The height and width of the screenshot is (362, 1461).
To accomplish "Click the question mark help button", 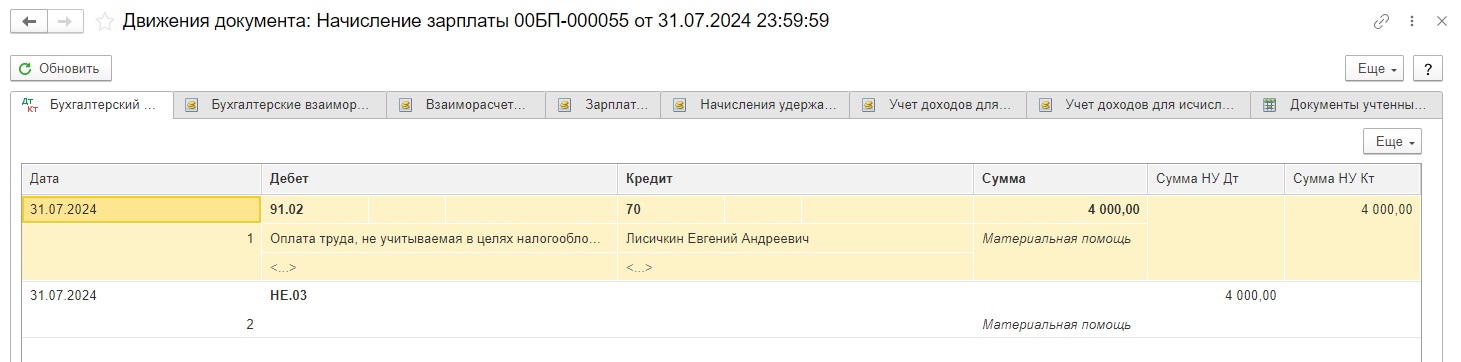I will pos(1428,68).
